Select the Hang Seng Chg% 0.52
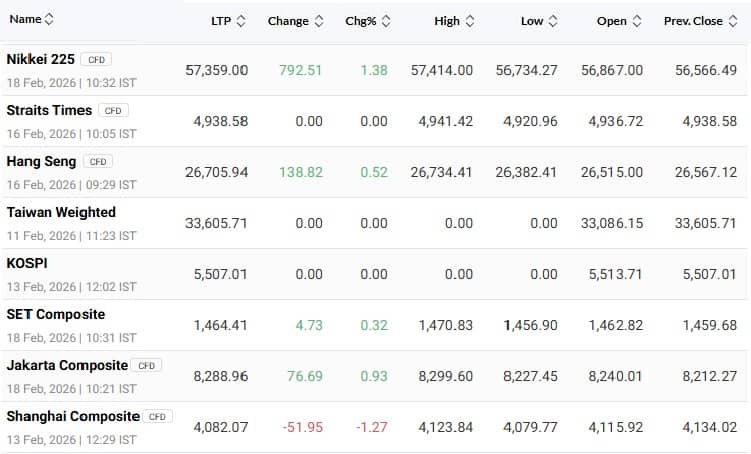Viewport: 751px width, 454px height. pos(374,172)
